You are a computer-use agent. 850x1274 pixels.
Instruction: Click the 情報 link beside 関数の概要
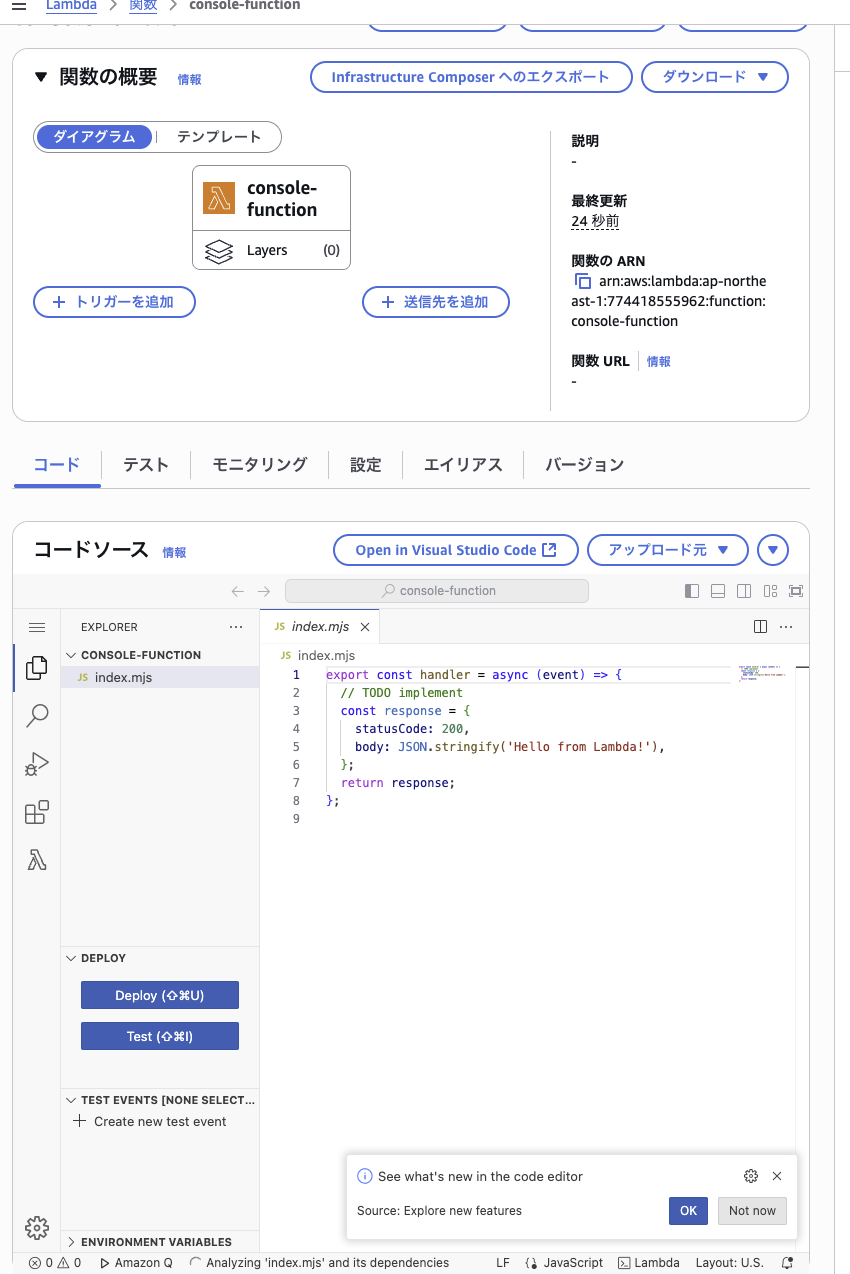point(189,79)
